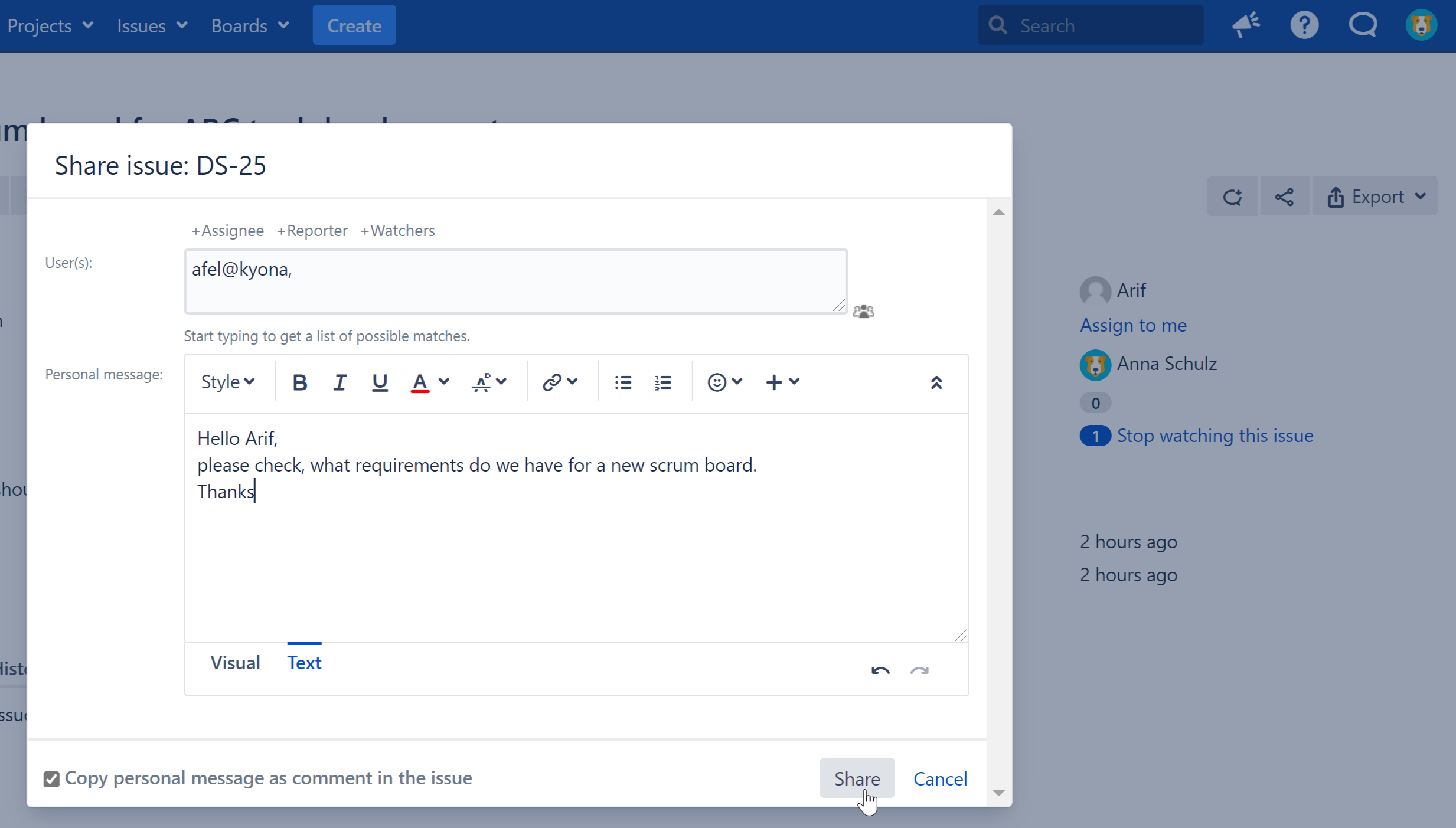Apply italic formatting in the editor
Image resolution: width=1456 pixels, height=828 pixels.
(x=339, y=382)
